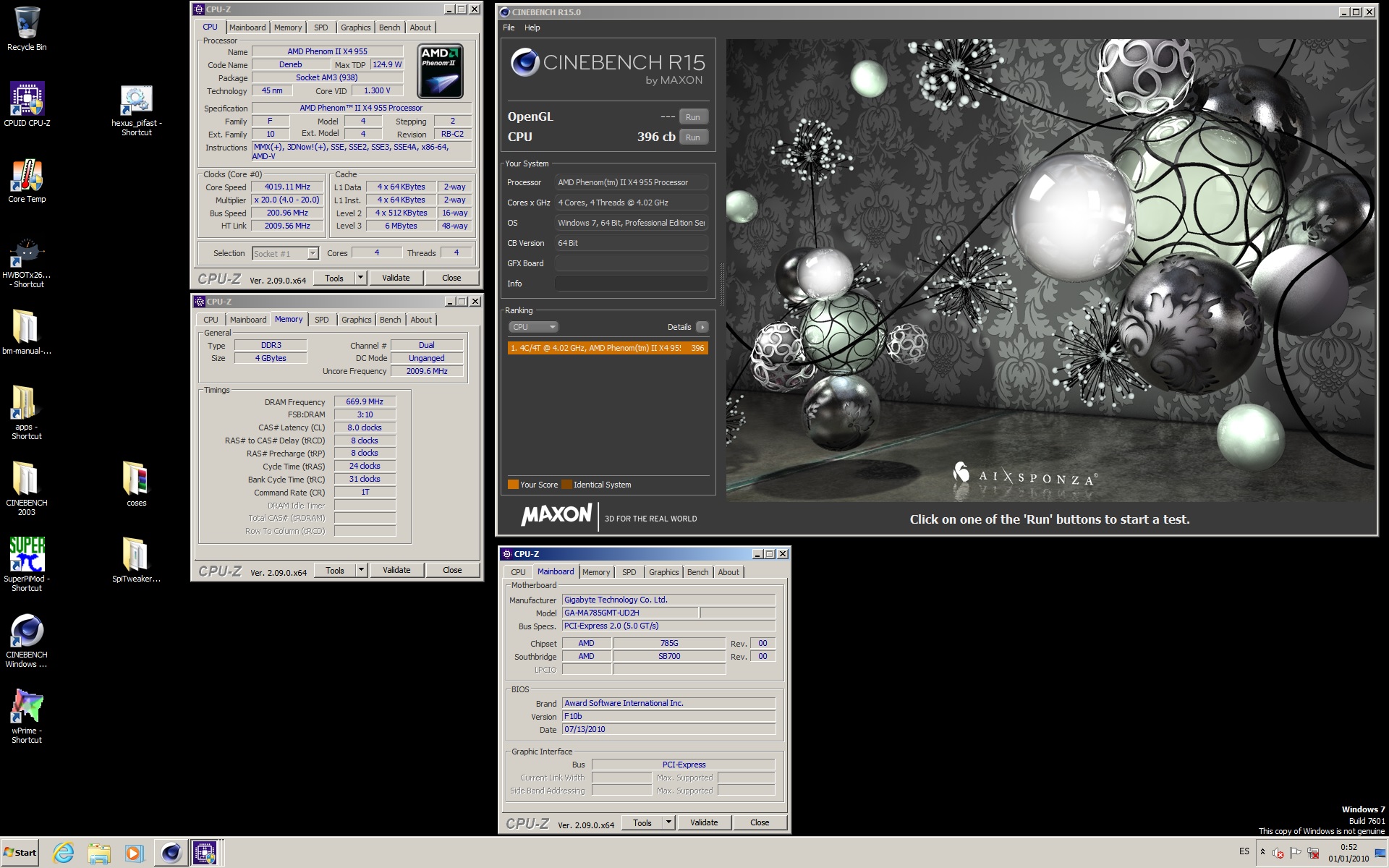1389x868 pixels.
Task: Expand Tools dropdown arrow in Memory tab window
Action: click(x=361, y=570)
